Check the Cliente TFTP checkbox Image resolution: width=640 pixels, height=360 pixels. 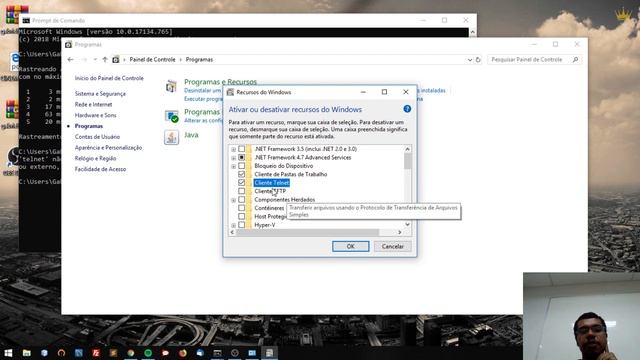click(242, 191)
